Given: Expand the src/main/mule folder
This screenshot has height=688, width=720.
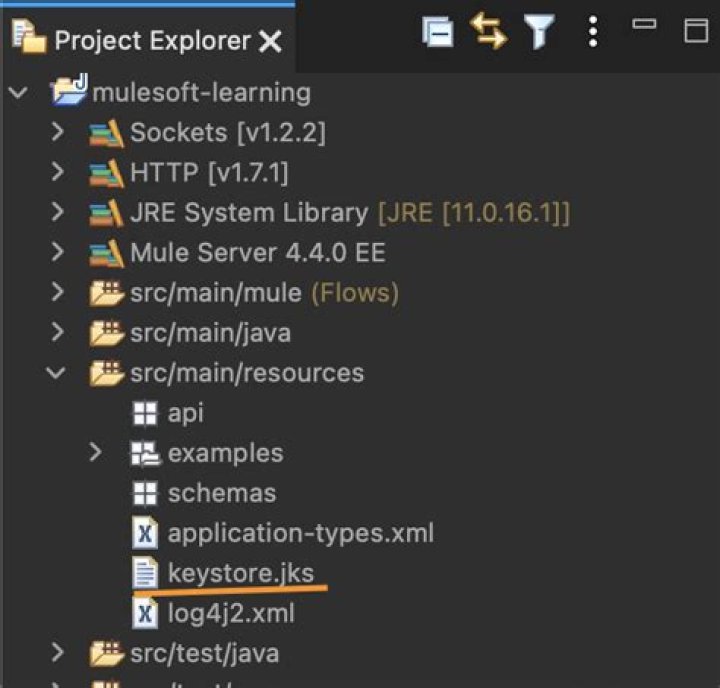Looking at the screenshot, I should 58,292.
